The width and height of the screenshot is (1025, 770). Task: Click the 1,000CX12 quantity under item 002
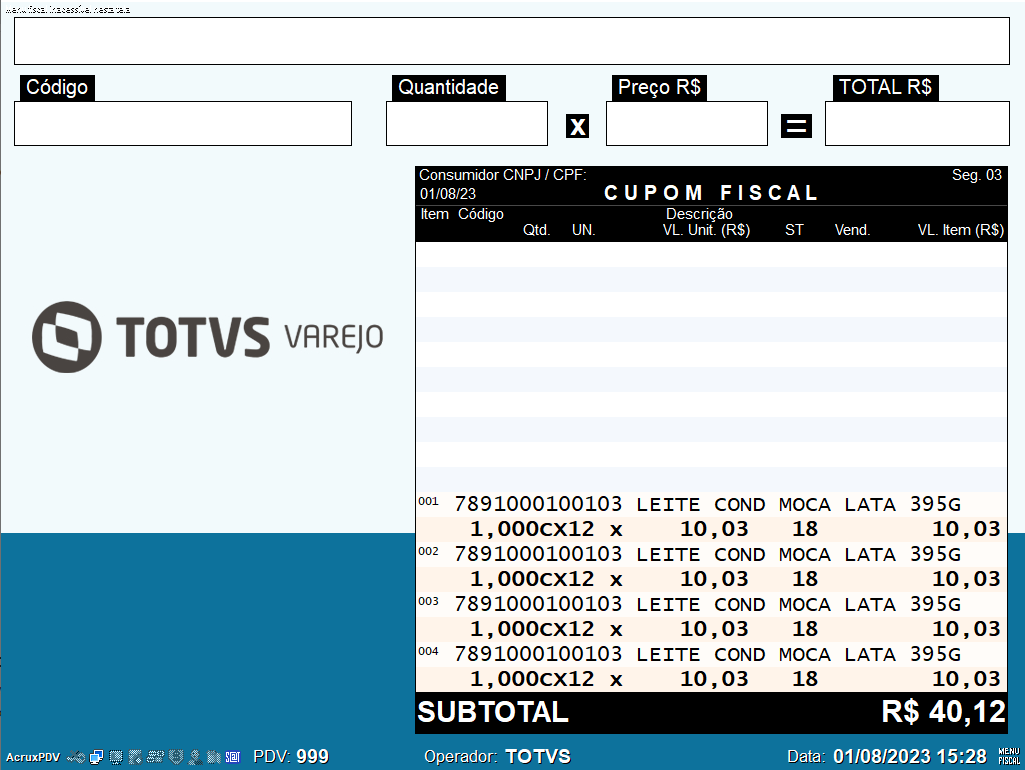pos(532,579)
